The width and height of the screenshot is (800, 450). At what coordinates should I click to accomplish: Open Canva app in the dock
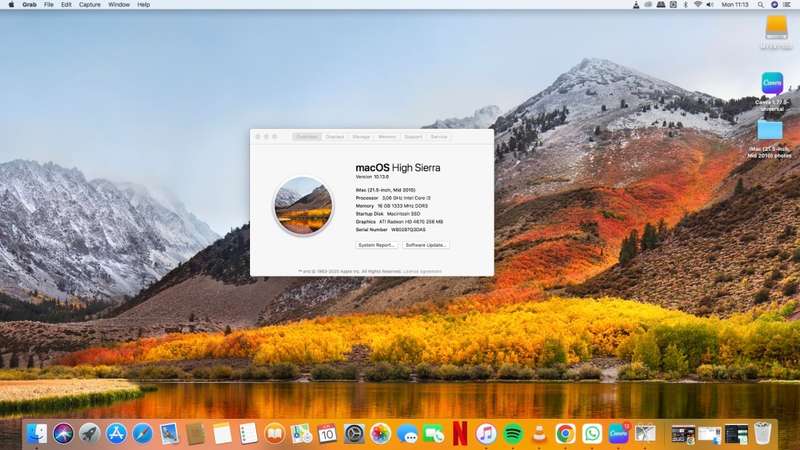tap(618, 434)
